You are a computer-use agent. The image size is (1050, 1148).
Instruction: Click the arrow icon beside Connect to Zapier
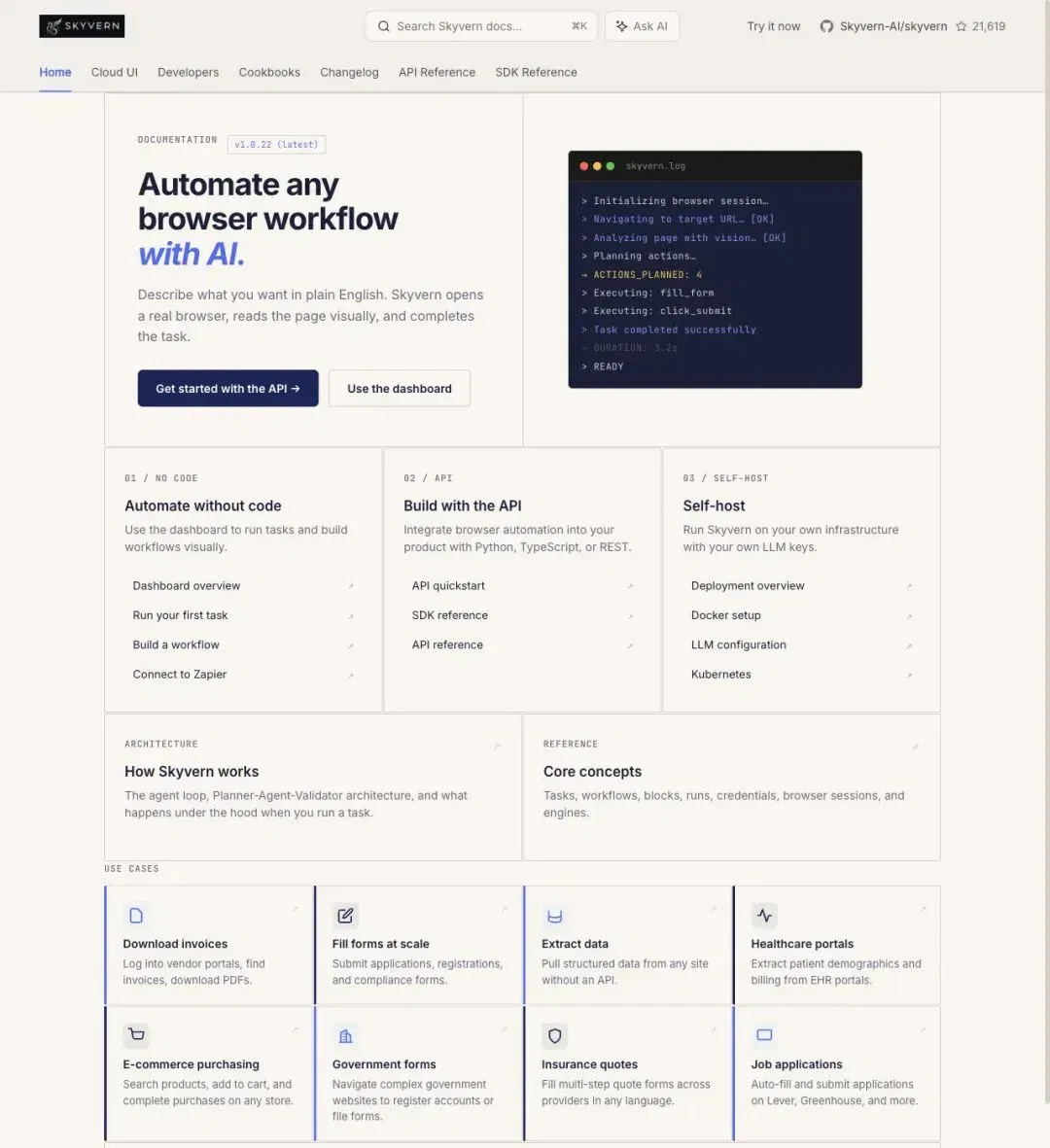pyautogui.click(x=351, y=675)
